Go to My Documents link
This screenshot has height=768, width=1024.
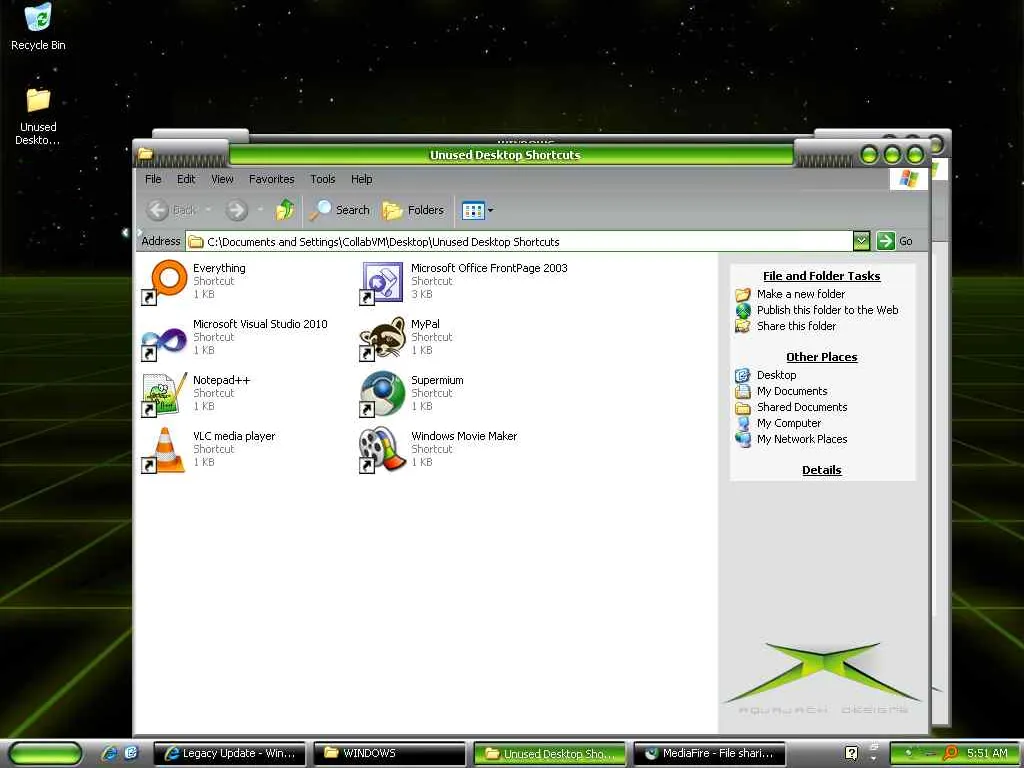pyautogui.click(x=792, y=391)
